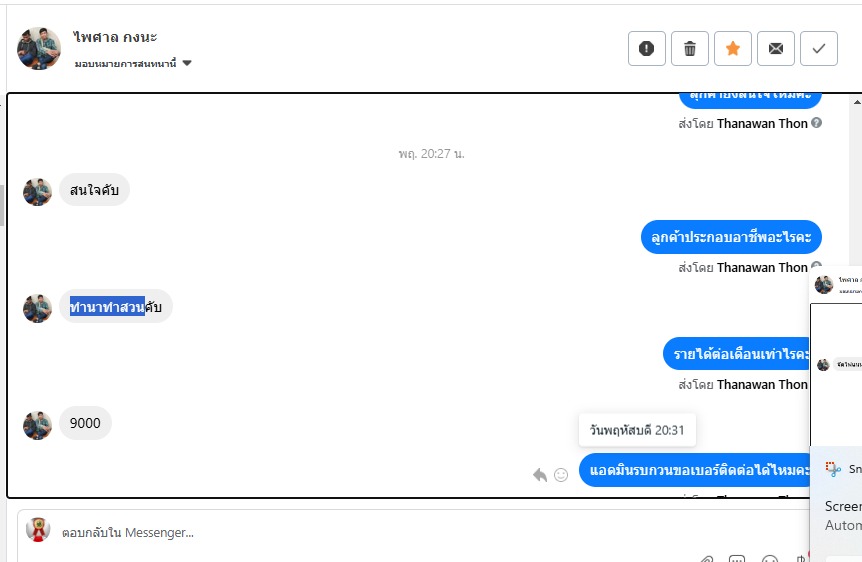This screenshot has width=862, height=562.
Task: Click the scroll up arrow of the chat
Action: 857,102
